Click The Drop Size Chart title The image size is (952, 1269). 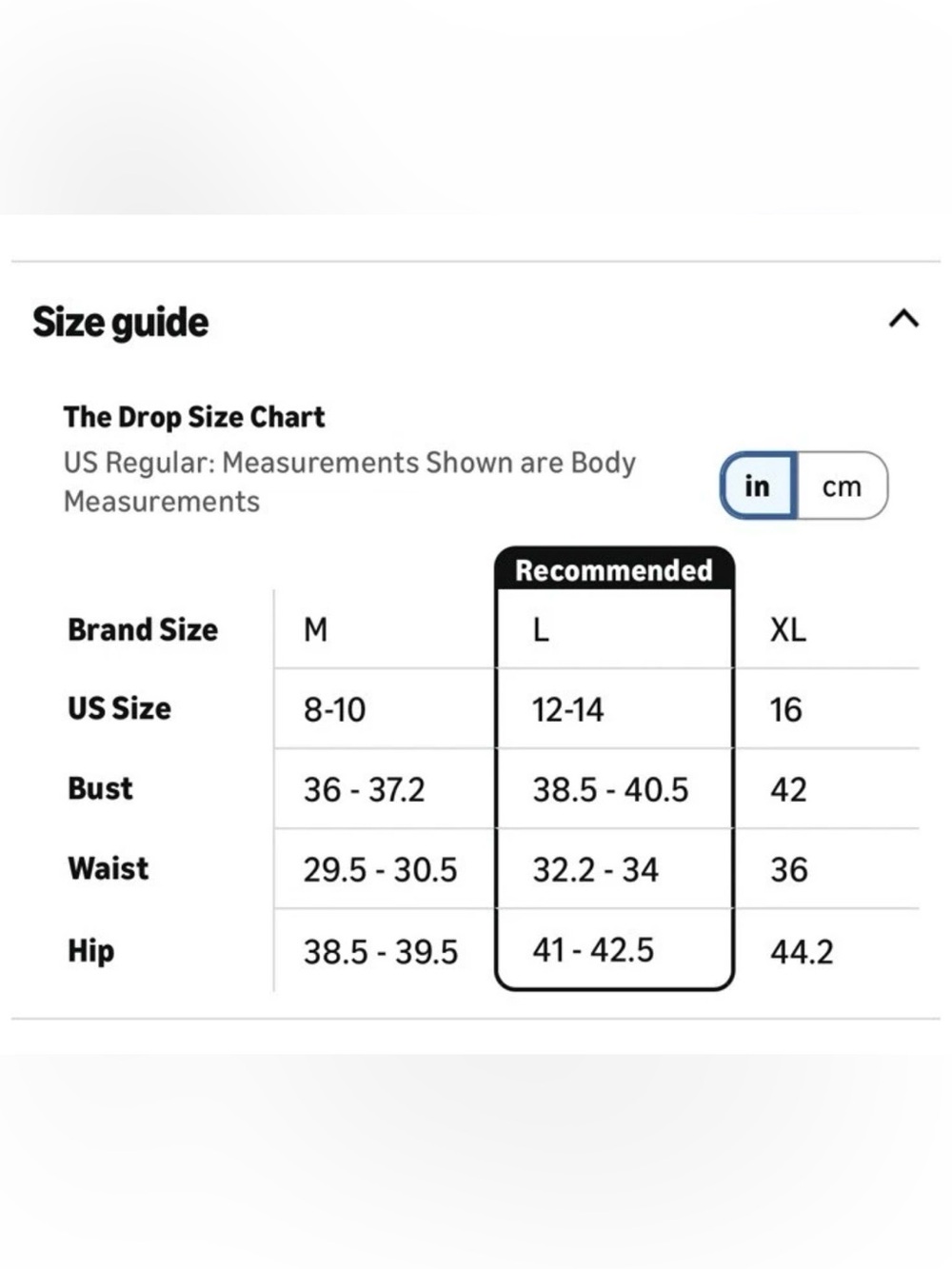tap(194, 417)
